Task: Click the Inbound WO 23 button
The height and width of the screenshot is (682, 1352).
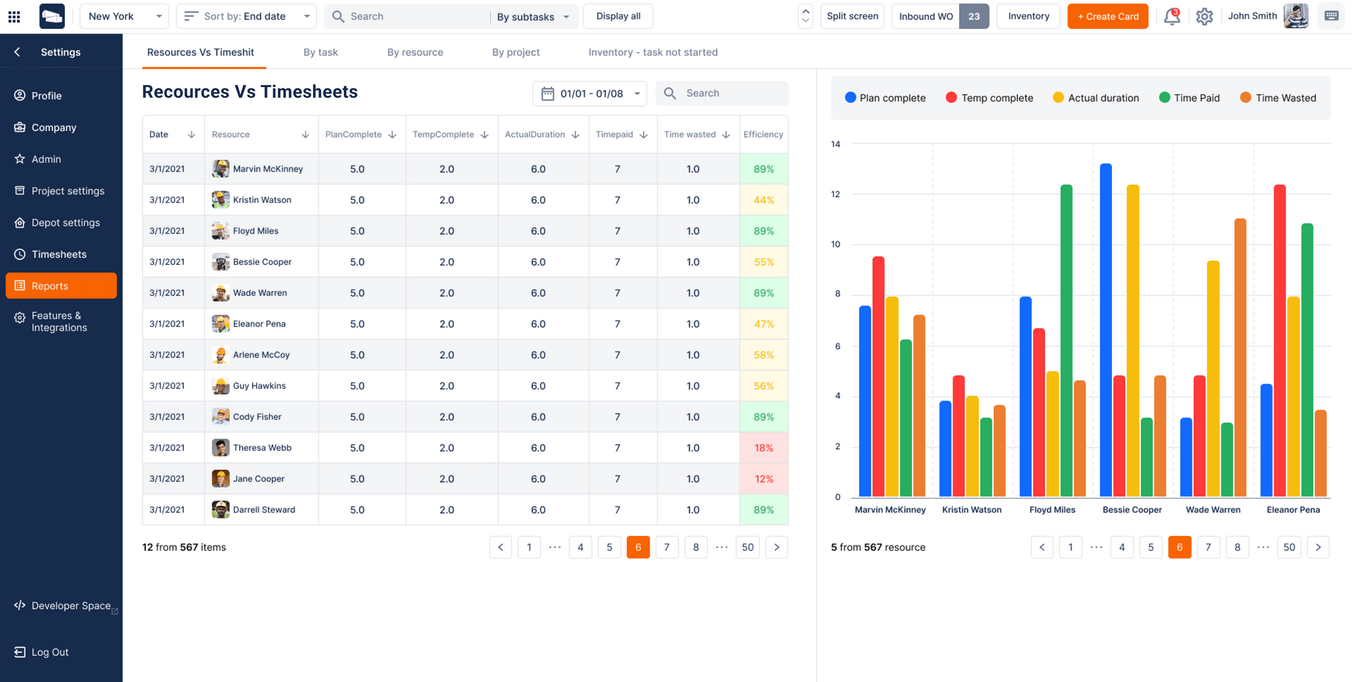Action: (940, 16)
